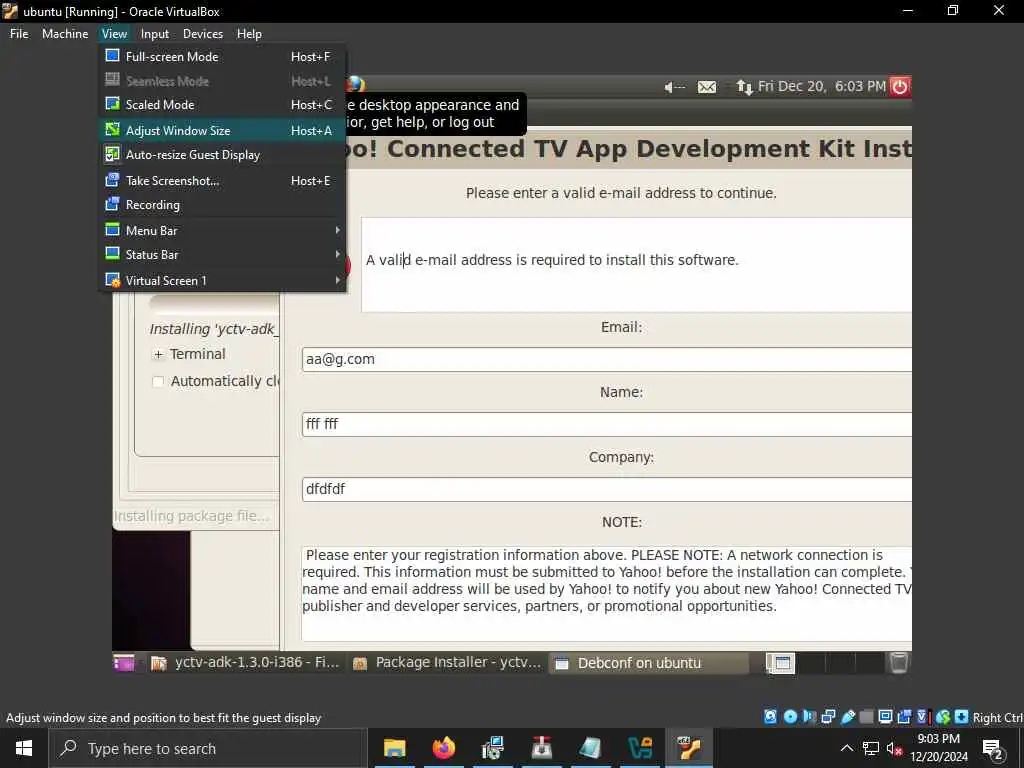The height and width of the screenshot is (768, 1024).
Task: Click Adjust Window Size menu entry
Action: point(222,131)
